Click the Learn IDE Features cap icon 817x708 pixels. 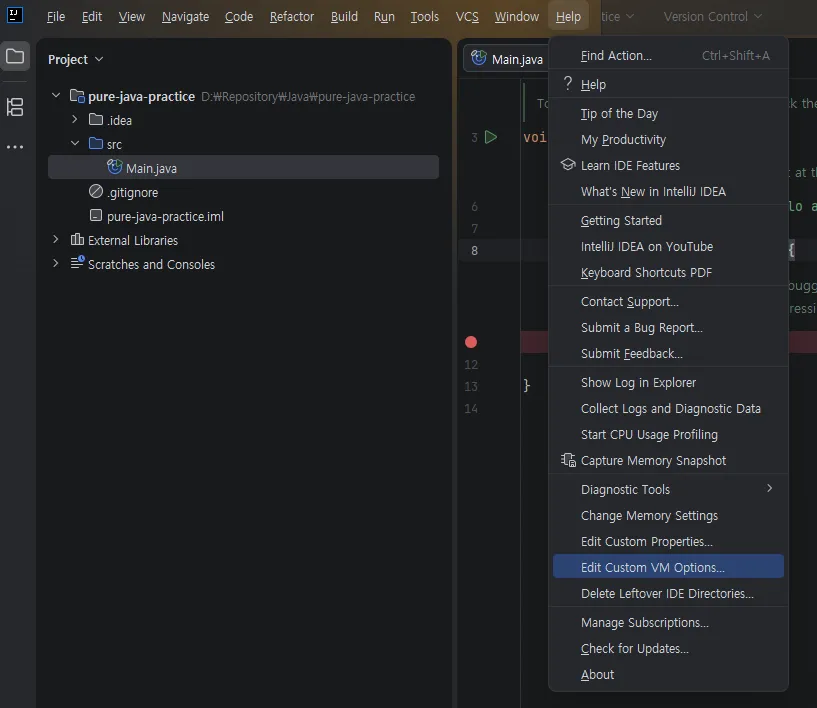pyautogui.click(x=568, y=165)
